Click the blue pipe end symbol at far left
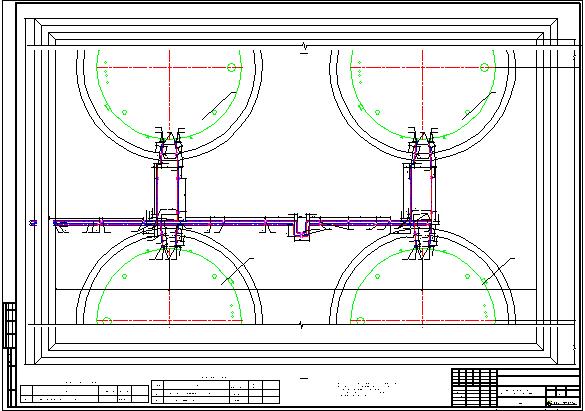Image resolution: width=585 pixels, height=411 pixels. pos(34,223)
